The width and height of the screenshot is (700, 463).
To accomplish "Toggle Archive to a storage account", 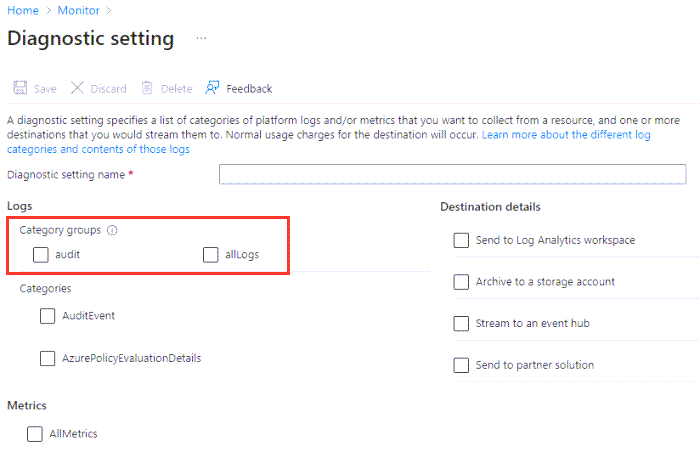I will (461, 283).
